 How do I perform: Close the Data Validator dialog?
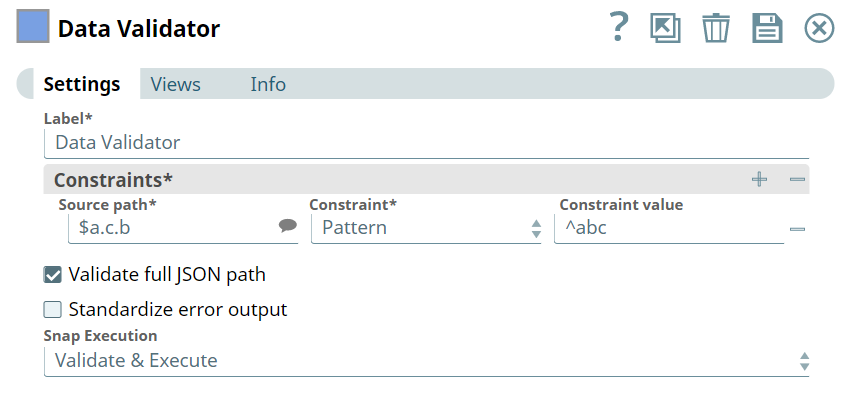[819, 27]
